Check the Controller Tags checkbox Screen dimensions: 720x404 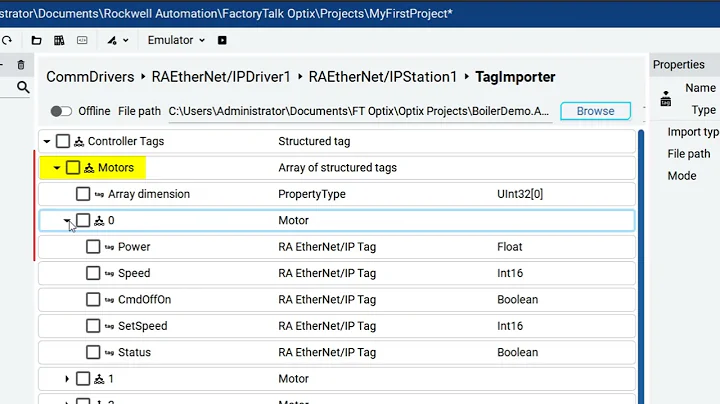(x=63, y=141)
